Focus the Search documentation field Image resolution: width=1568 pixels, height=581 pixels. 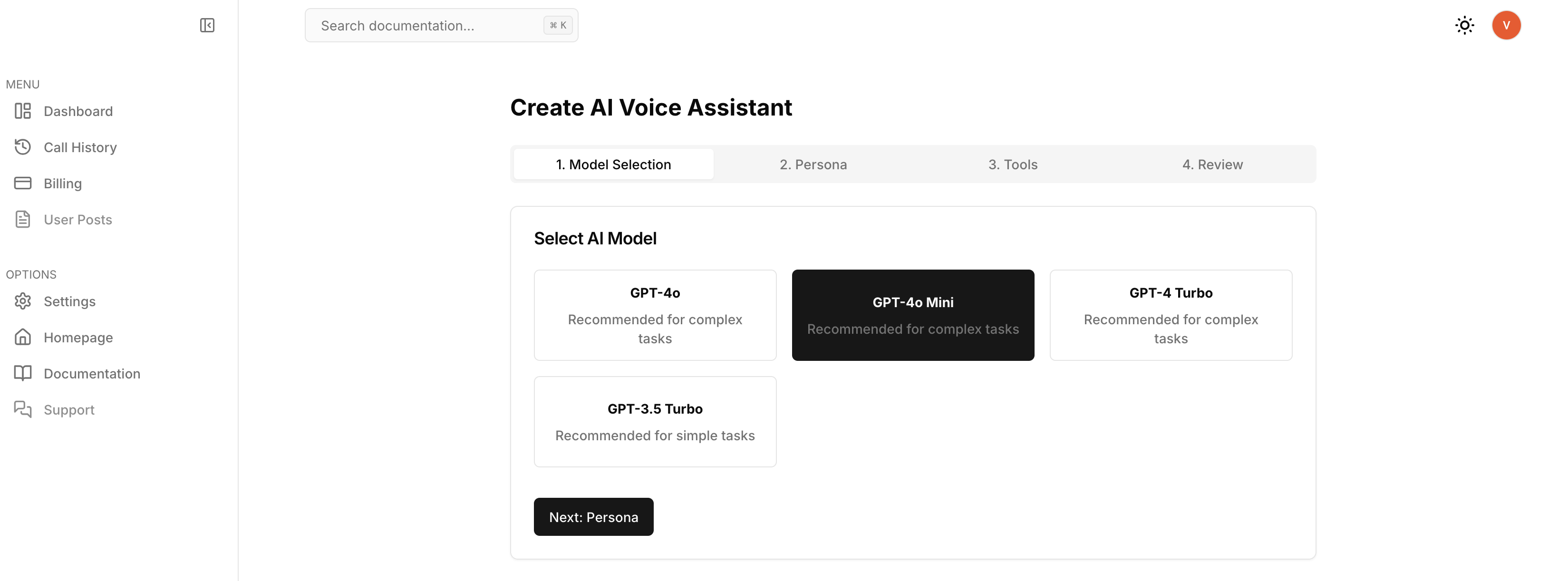click(441, 25)
